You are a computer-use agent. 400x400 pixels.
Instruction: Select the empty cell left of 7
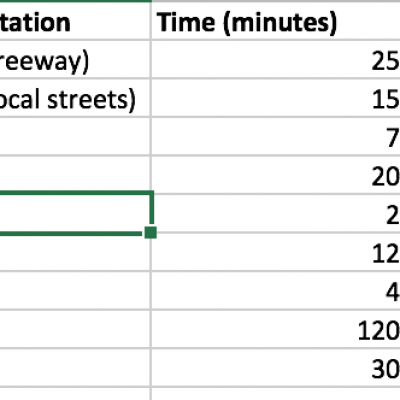click(x=75, y=136)
